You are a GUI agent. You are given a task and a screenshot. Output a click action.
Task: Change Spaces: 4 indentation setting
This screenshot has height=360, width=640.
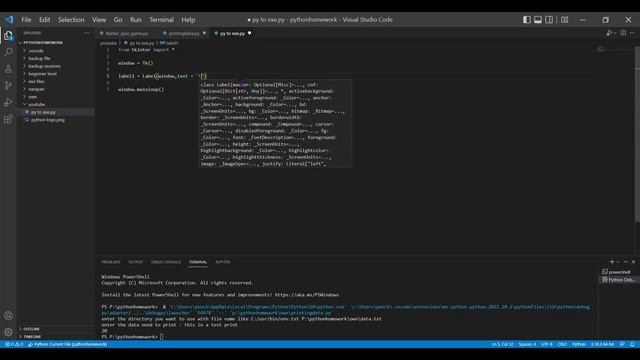tap(527, 344)
